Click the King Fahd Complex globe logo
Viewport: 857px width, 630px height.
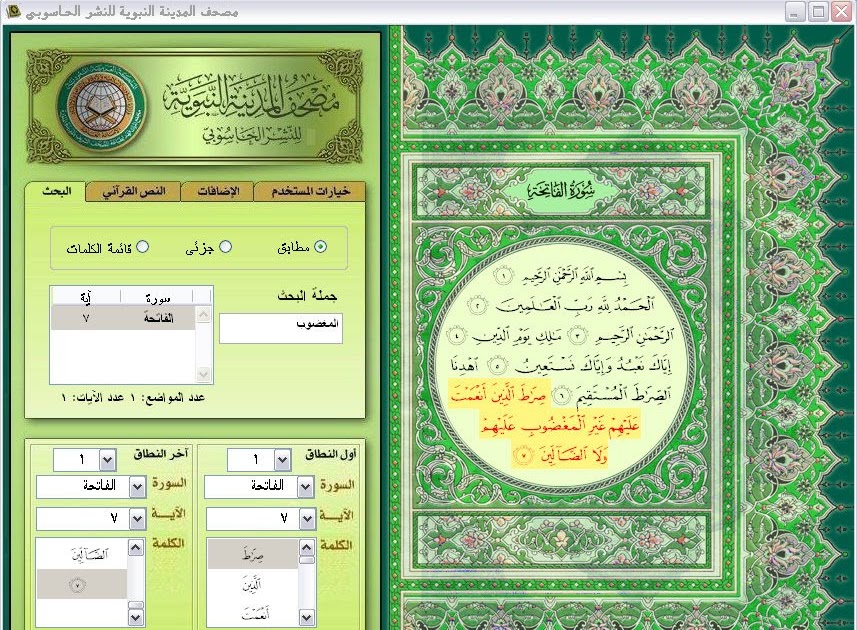coord(102,107)
